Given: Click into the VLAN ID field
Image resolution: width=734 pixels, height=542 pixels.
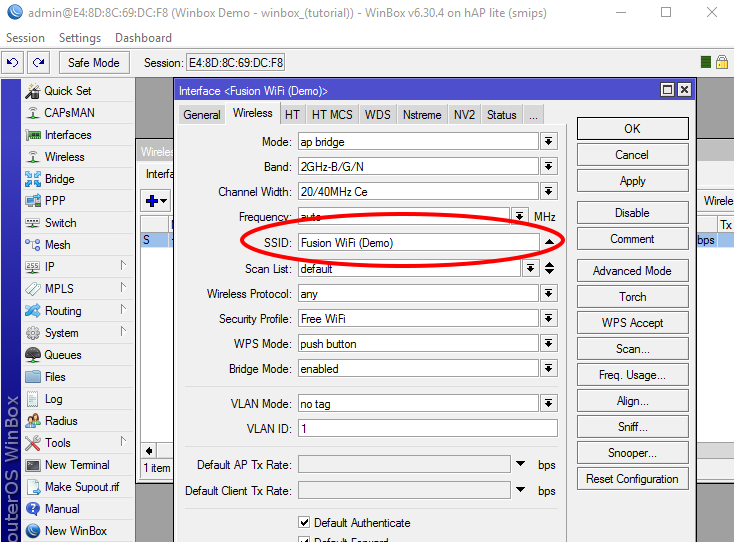Looking at the screenshot, I should click(x=428, y=428).
